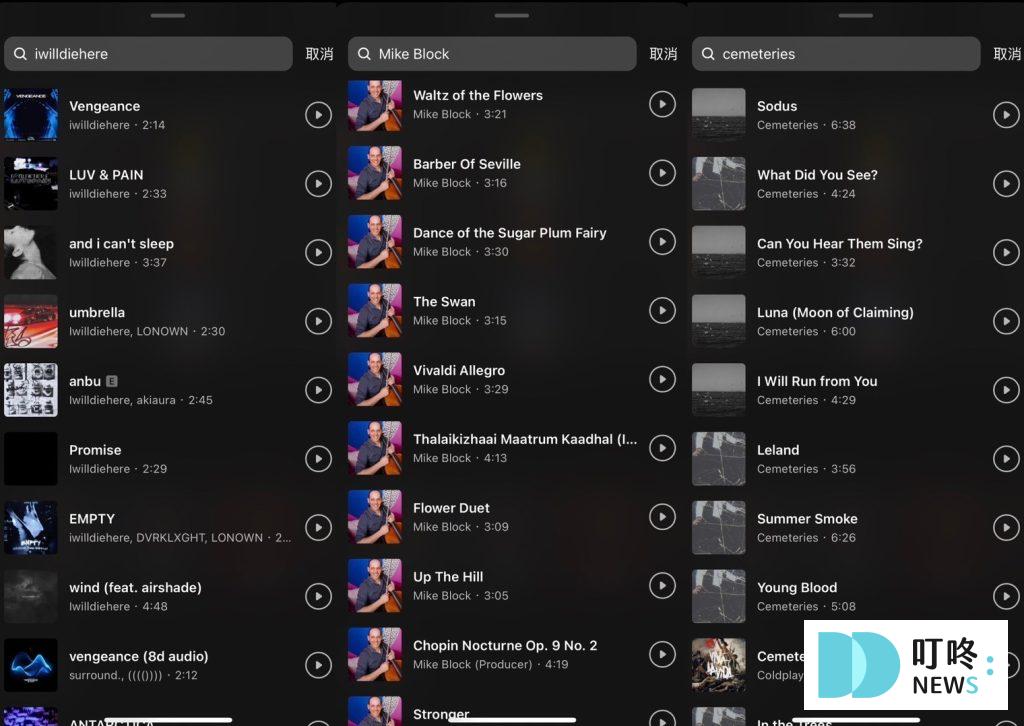Open the Vengeance album cover
This screenshot has height=726, width=1024.
pyautogui.click(x=31, y=115)
